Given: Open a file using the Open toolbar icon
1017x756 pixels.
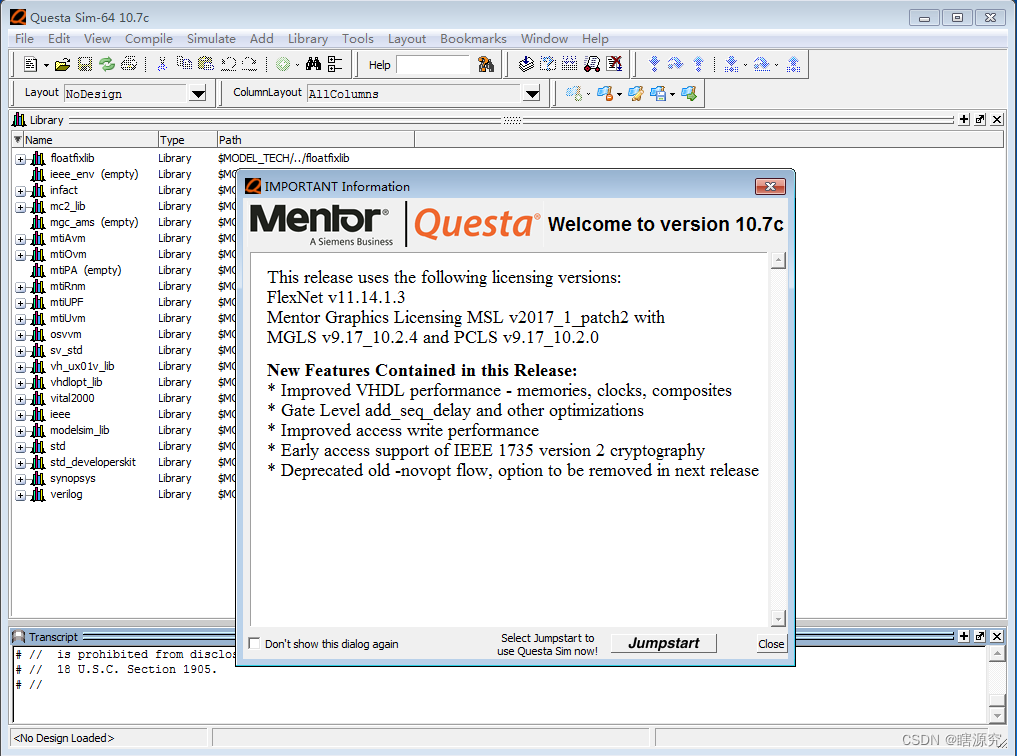Looking at the screenshot, I should (60, 63).
